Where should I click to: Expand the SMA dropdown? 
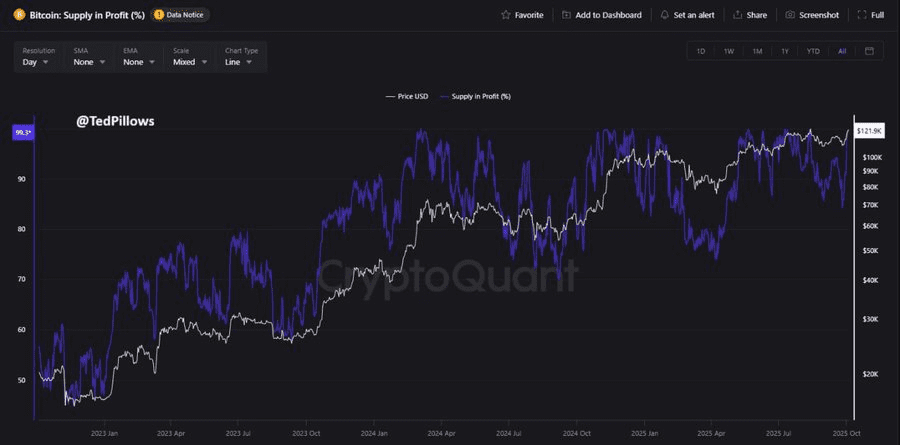click(88, 56)
